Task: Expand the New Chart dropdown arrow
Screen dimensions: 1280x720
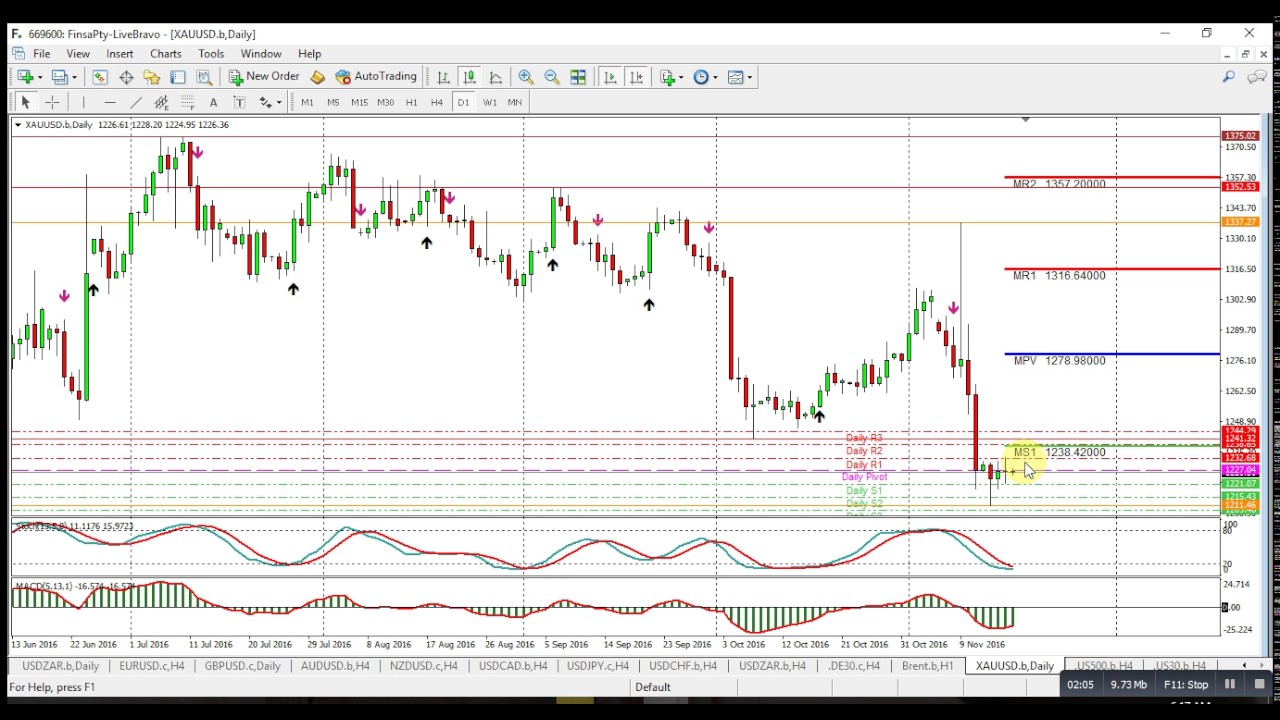Action: click(38, 77)
